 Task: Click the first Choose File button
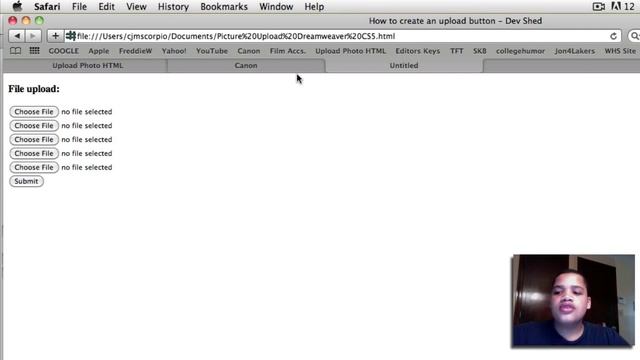34,111
